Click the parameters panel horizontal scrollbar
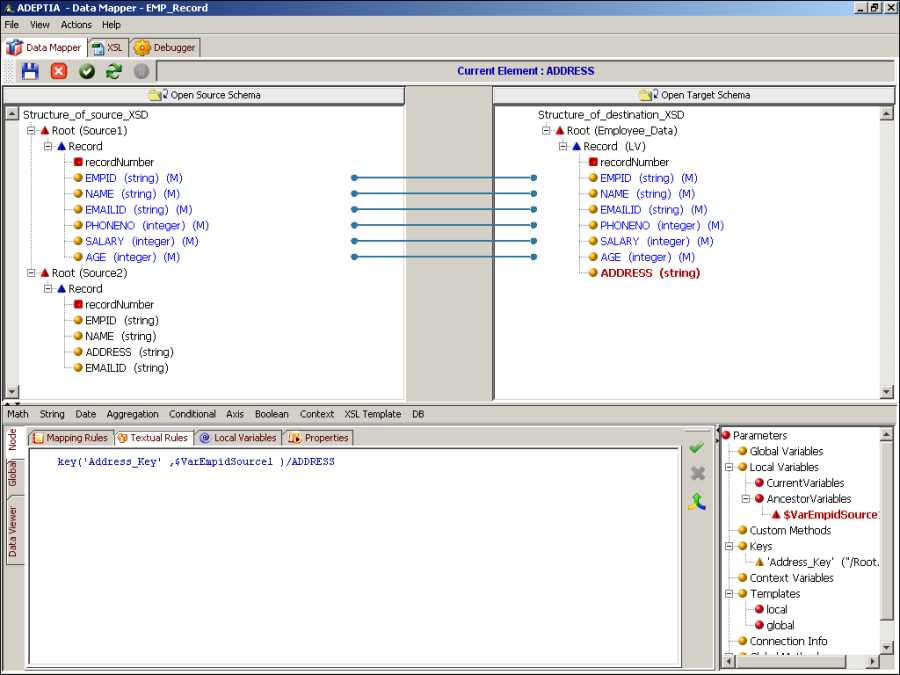The width and height of the screenshot is (900, 675). (x=800, y=661)
